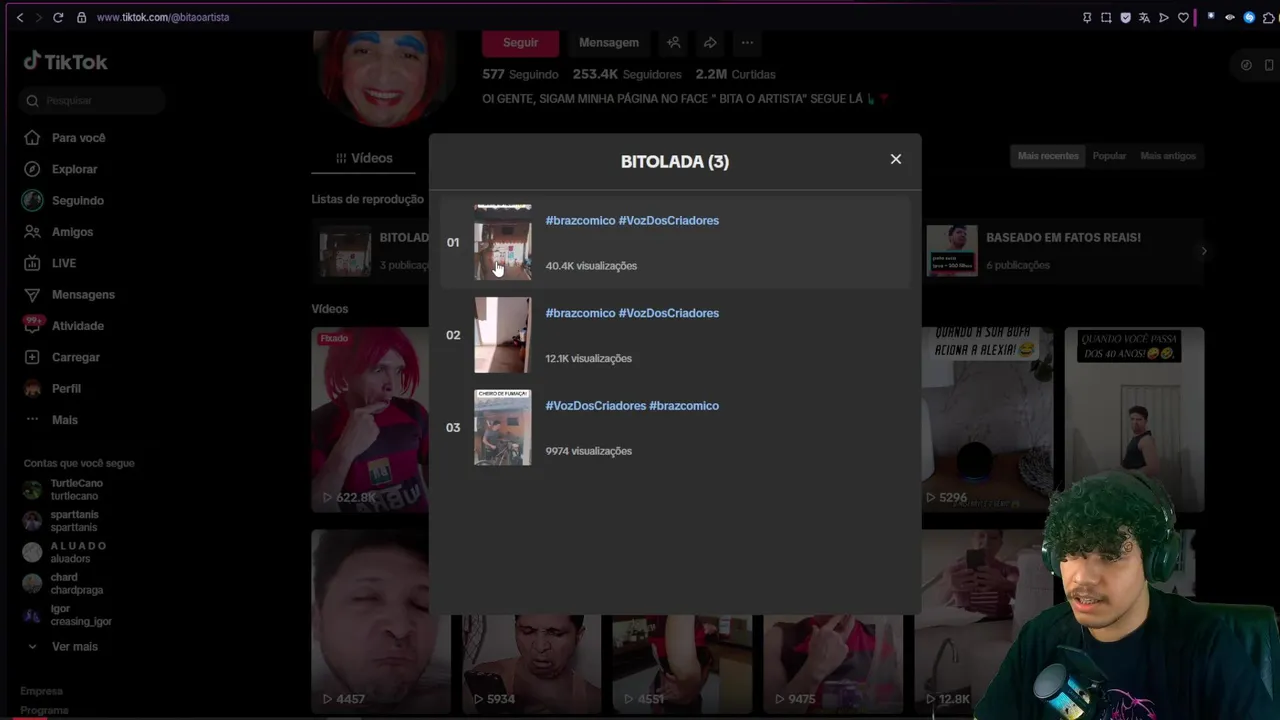Click 577 Seguindo count
1280x720 pixels.
pos(520,74)
